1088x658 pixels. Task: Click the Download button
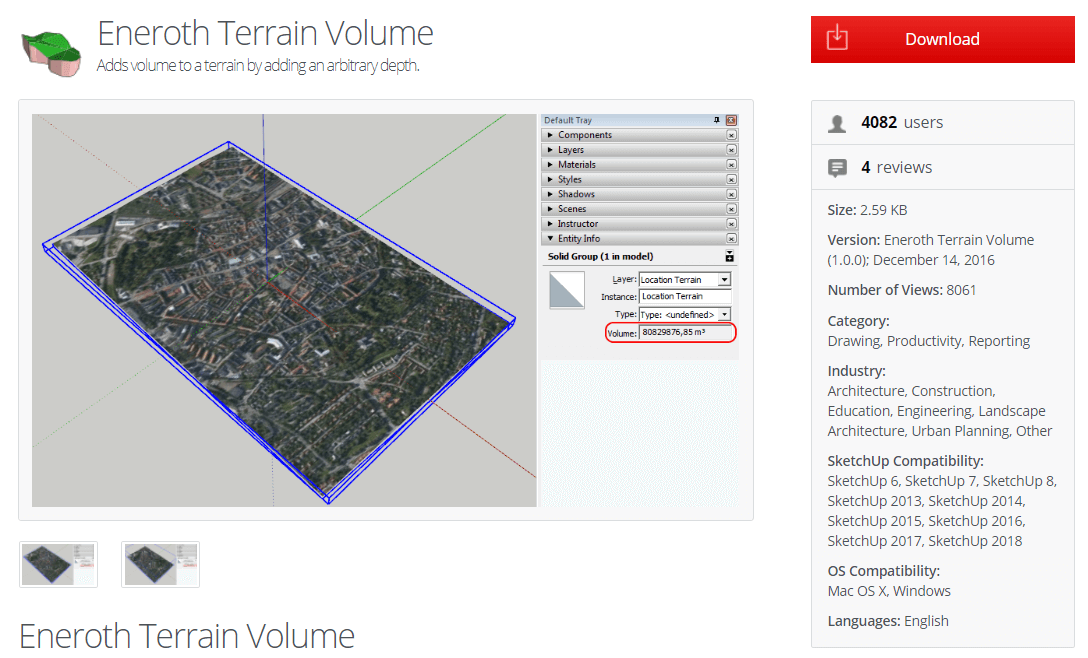pos(942,39)
